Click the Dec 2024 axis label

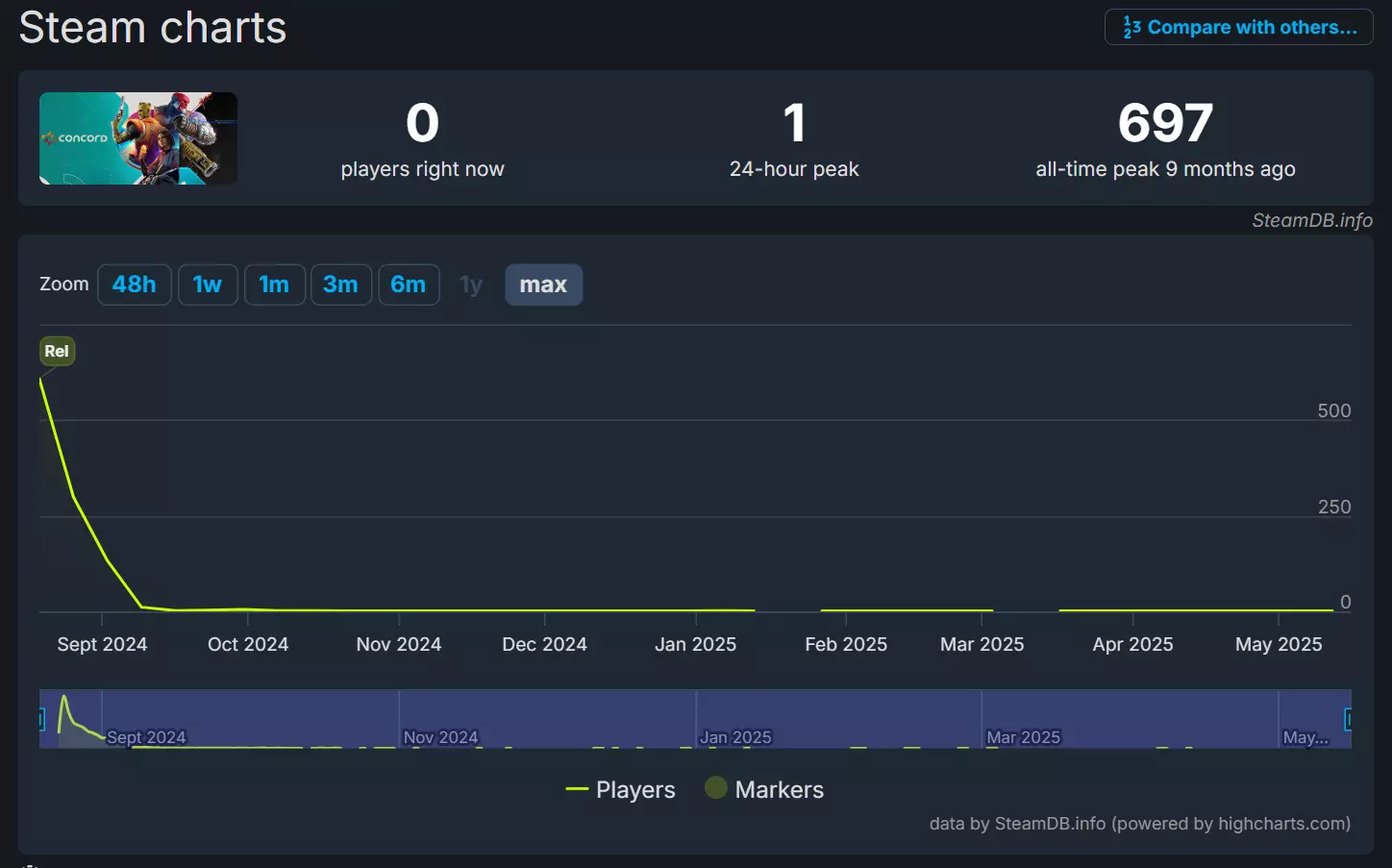coord(544,644)
